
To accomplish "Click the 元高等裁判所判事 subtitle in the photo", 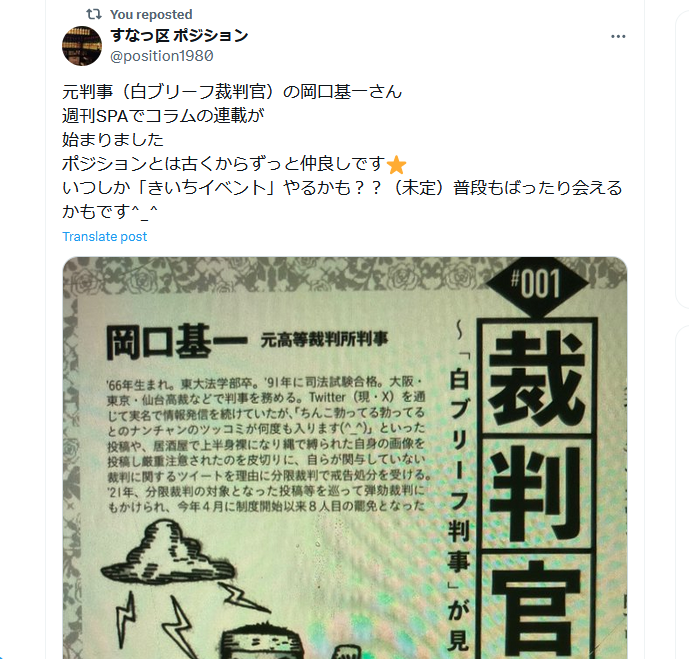I will click(324, 339).
